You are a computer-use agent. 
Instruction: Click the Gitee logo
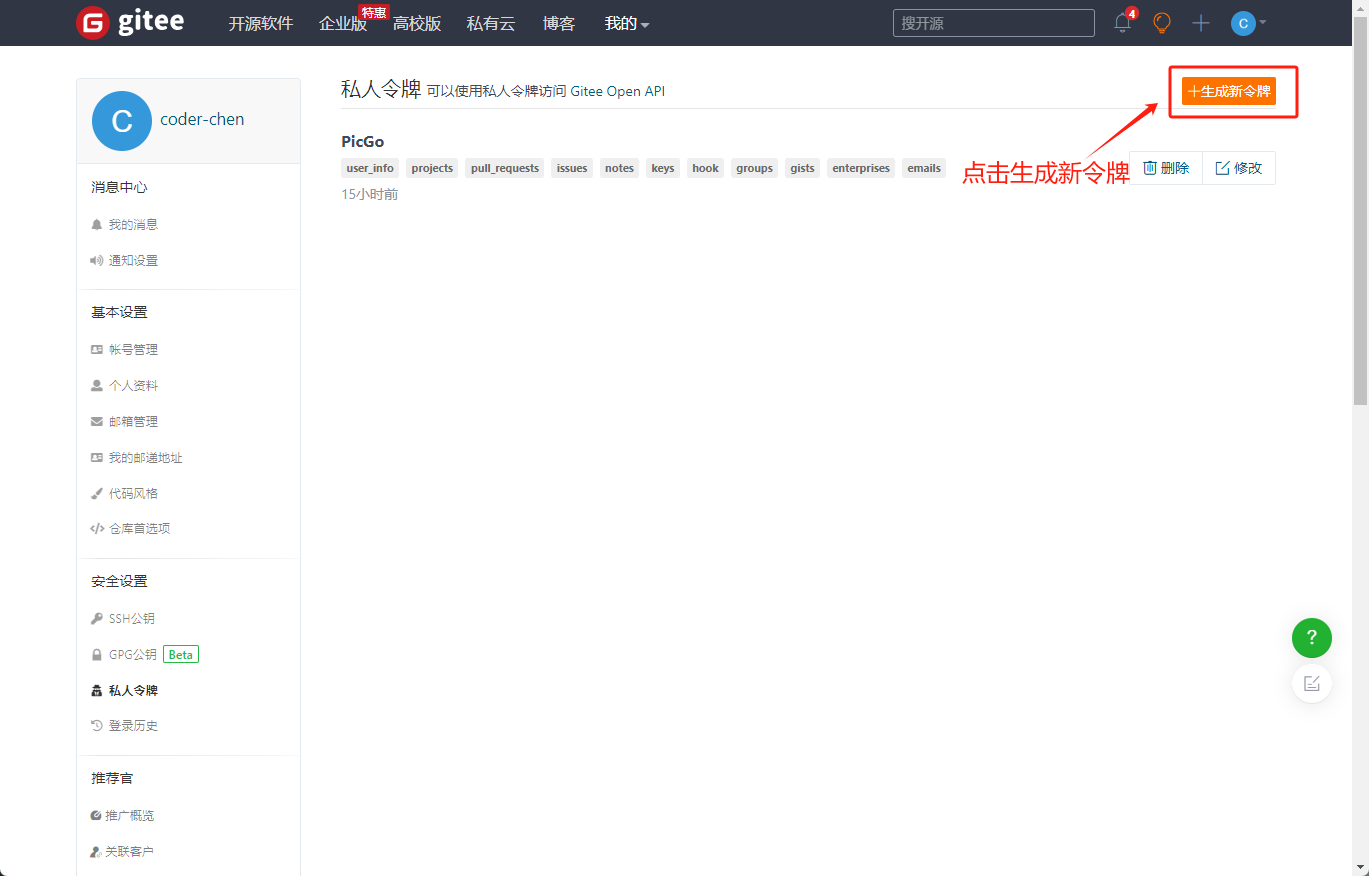(130, 23)
